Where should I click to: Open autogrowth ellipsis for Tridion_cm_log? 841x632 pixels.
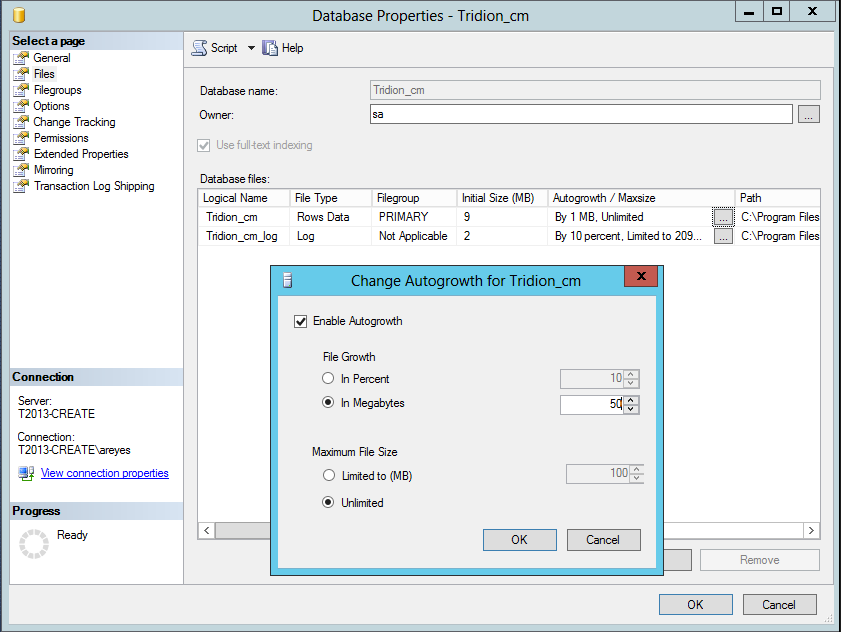pyautogui.click(x=722, y=237)
